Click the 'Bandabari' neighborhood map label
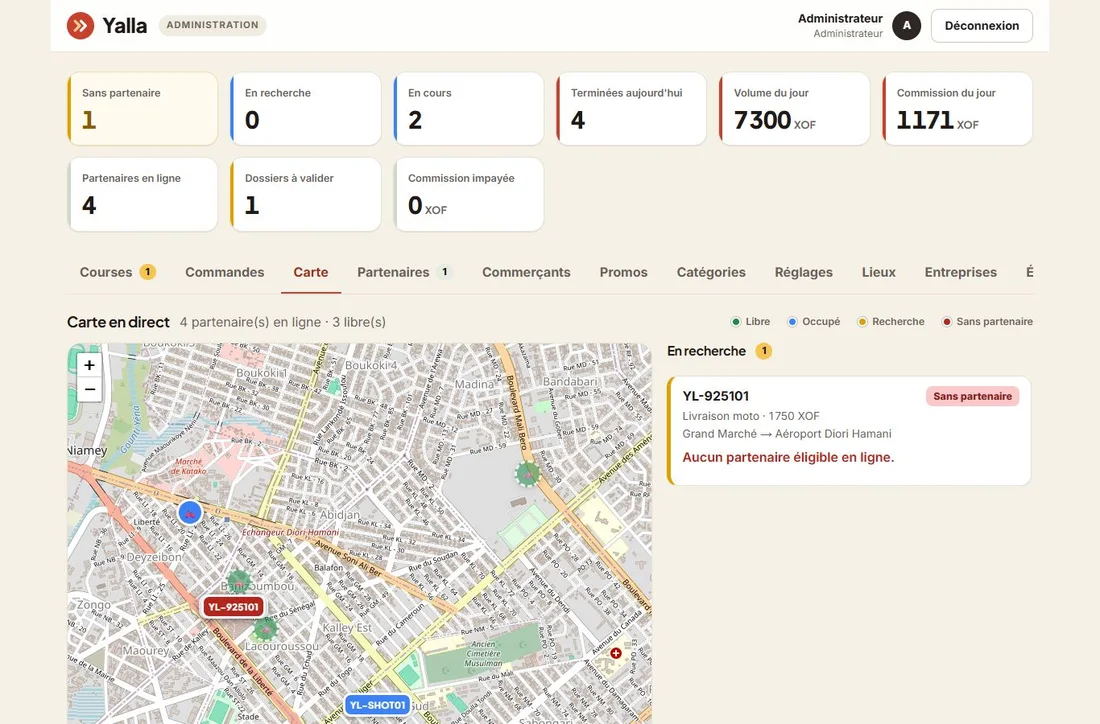This screenshot has width=1100, height=724. [570, 381]
